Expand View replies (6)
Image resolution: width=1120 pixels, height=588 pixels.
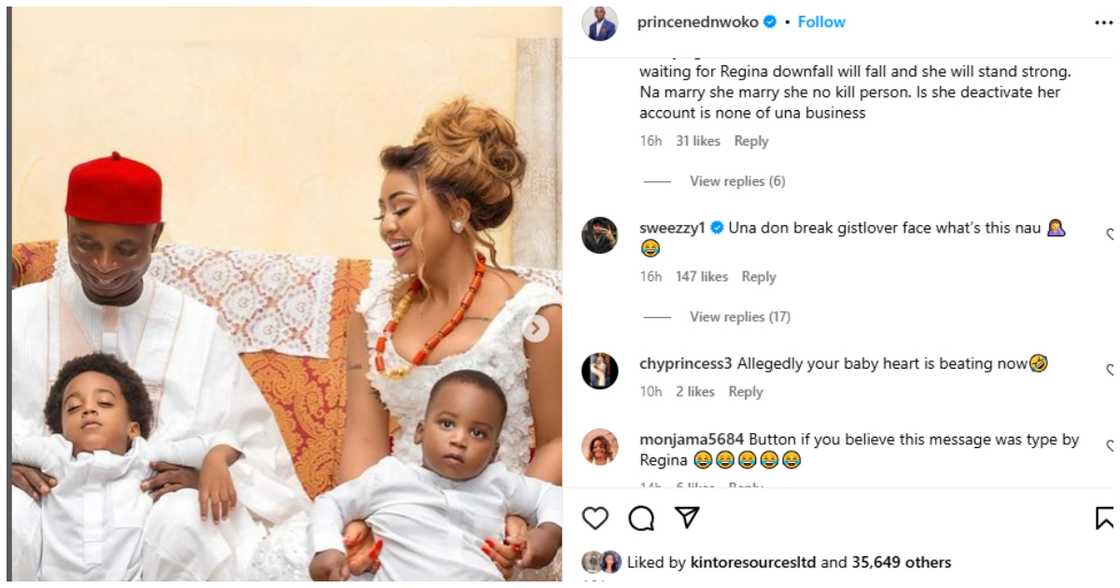coord(737,181)
